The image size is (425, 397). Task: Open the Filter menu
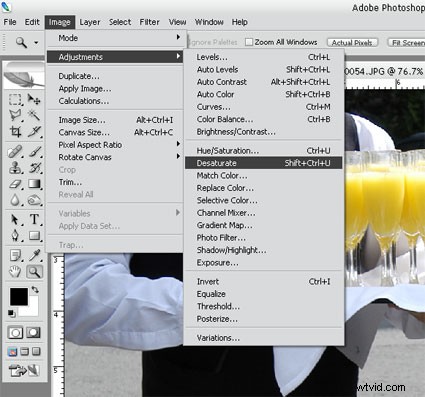149,22
